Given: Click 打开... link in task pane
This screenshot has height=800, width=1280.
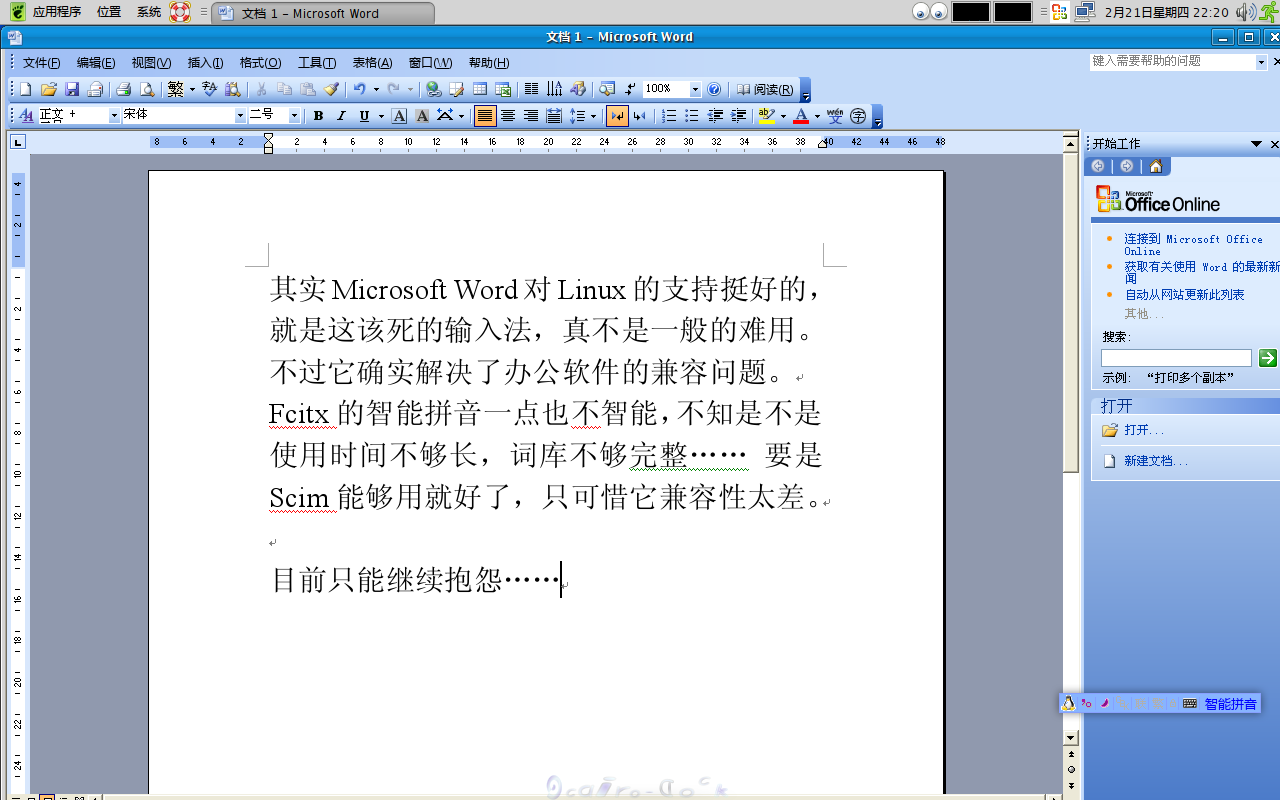Looking at the screenshot, I should point(1144,430).
